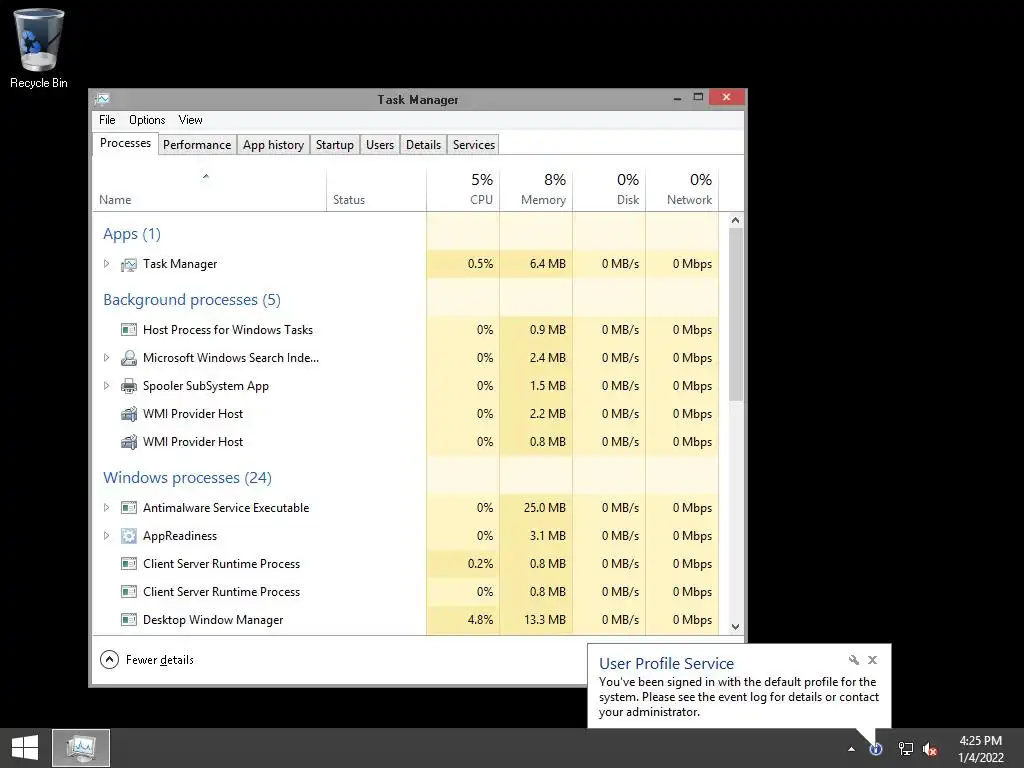The height and width of the screenshot is (768, 1024).
Task: Click the Desktop Window Manager icon
Action: point(129,620)
